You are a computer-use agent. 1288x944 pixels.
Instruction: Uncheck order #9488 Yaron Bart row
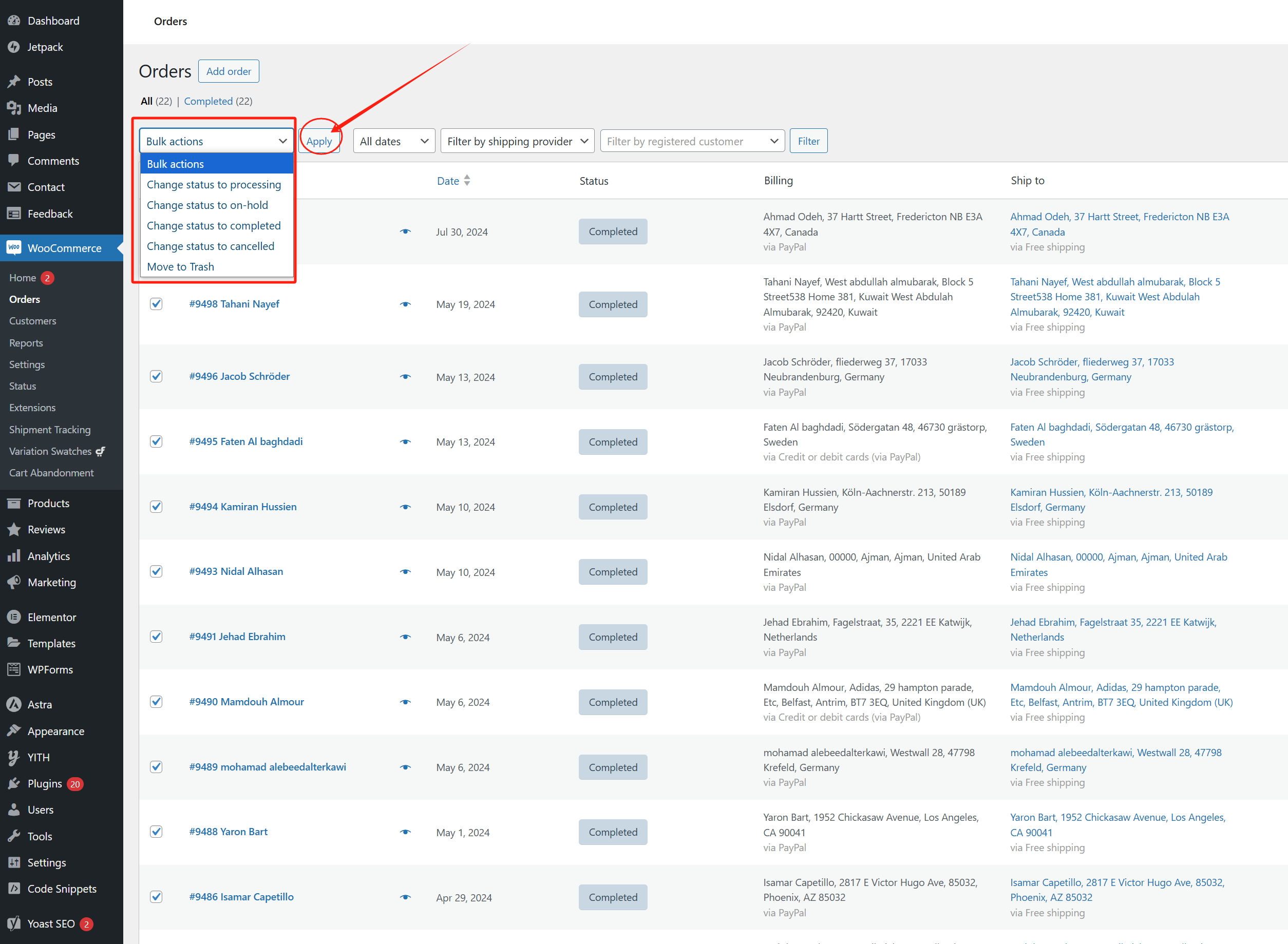pos(156,832)
